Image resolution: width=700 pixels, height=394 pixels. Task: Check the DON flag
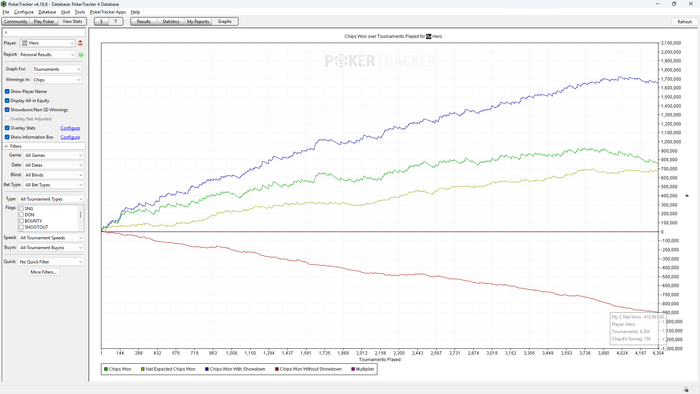click(21, 215)
